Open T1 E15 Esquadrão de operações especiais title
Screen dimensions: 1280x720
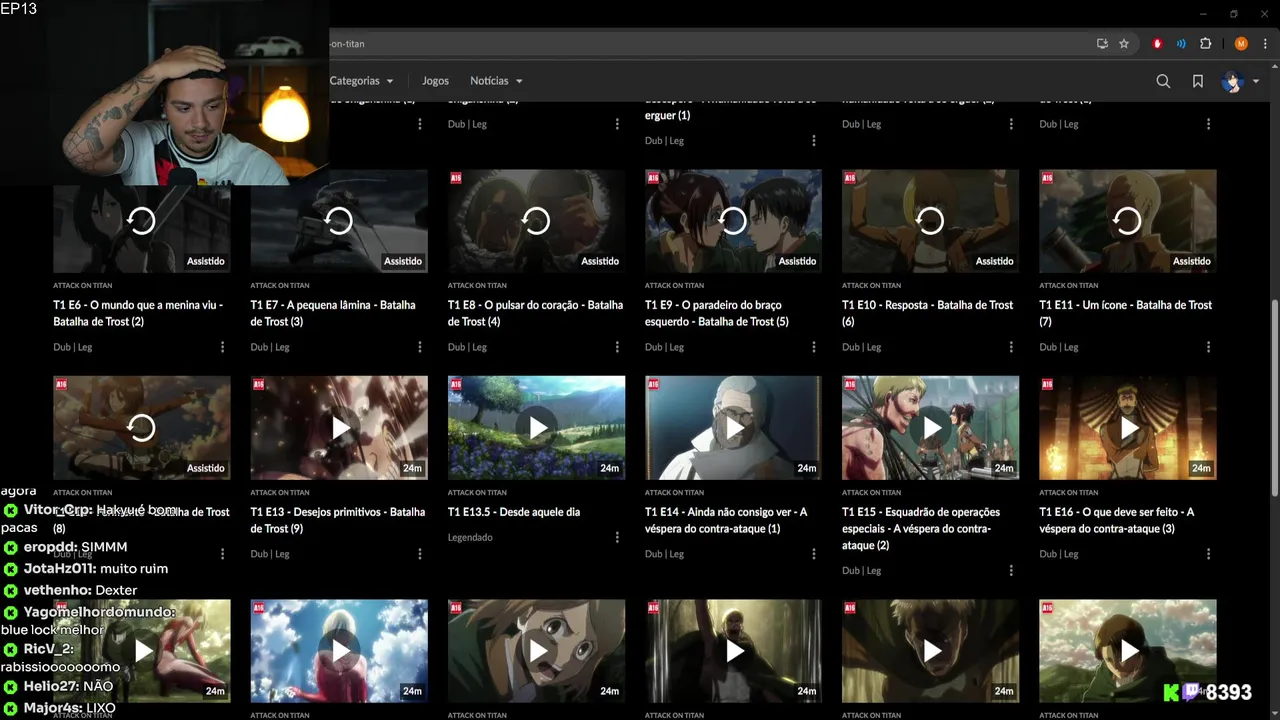tap(921, 528)
